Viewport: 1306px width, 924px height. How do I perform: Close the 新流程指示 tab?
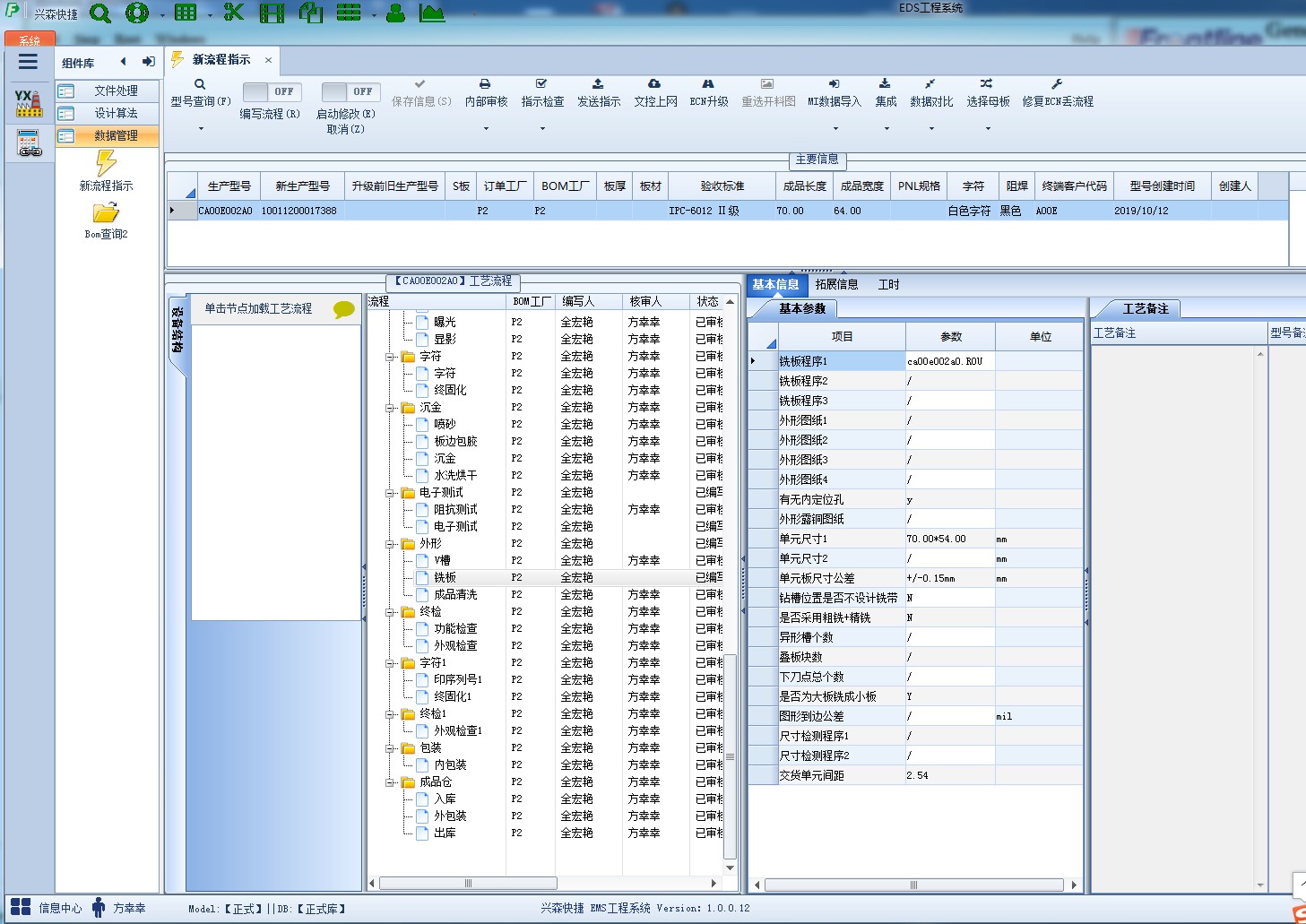(268, 60)
